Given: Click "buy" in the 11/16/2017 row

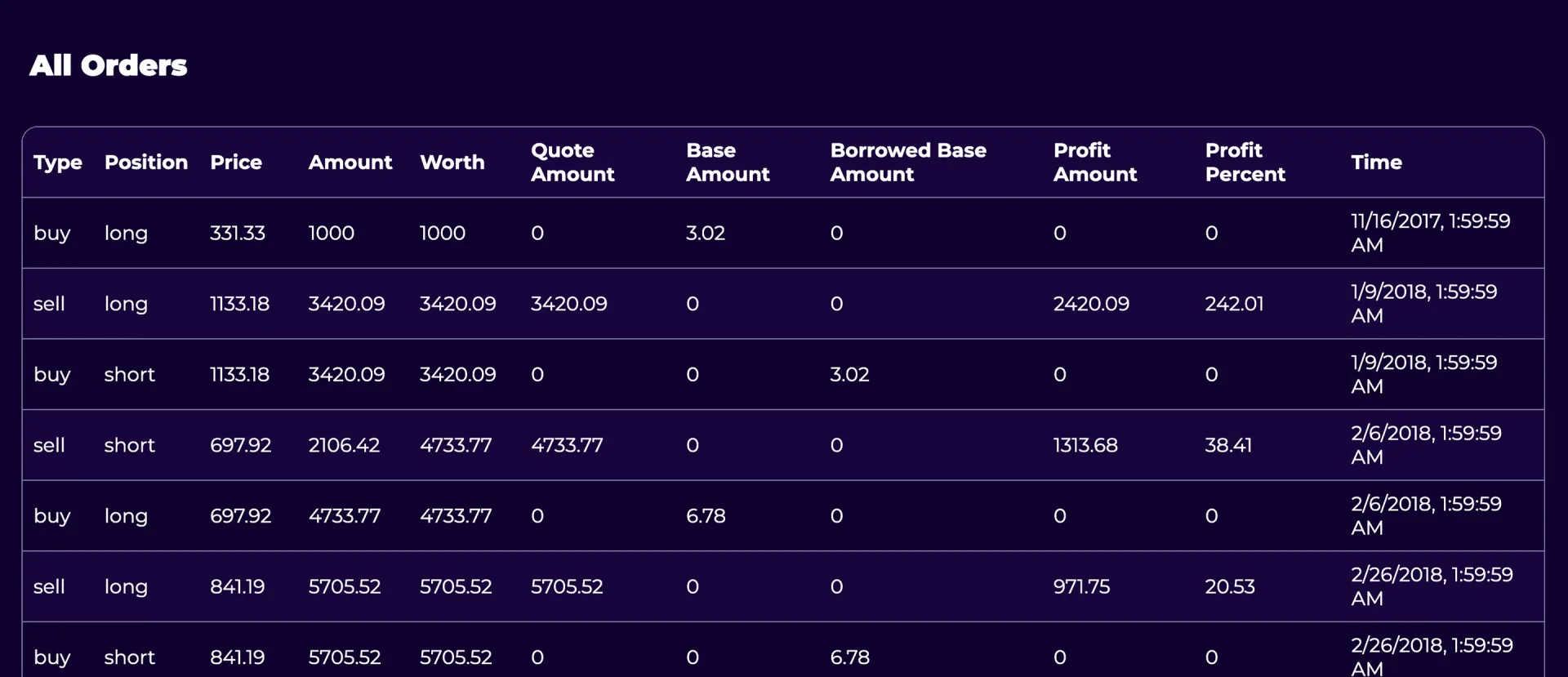Looking at the screenshot, I should 52,234.
